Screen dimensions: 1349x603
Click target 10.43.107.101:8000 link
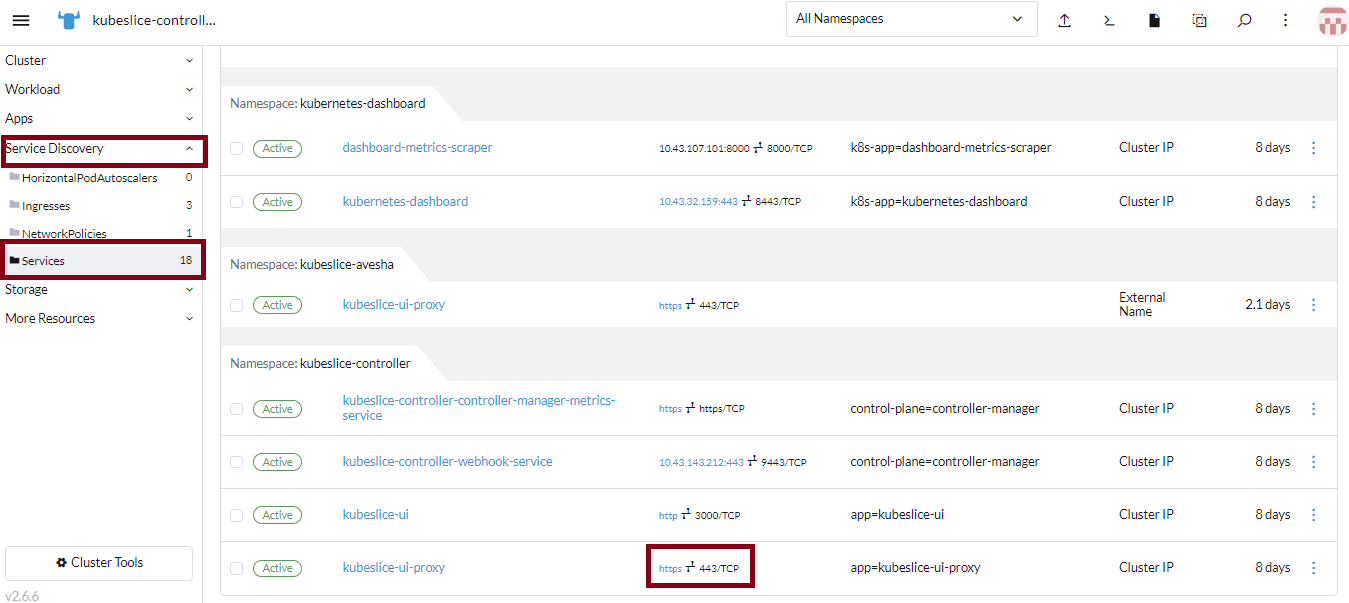[x=704, y=149]
